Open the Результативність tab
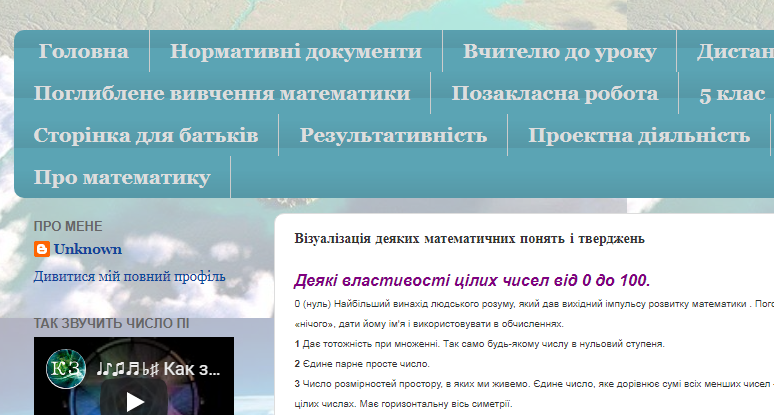 click(393, 135)
